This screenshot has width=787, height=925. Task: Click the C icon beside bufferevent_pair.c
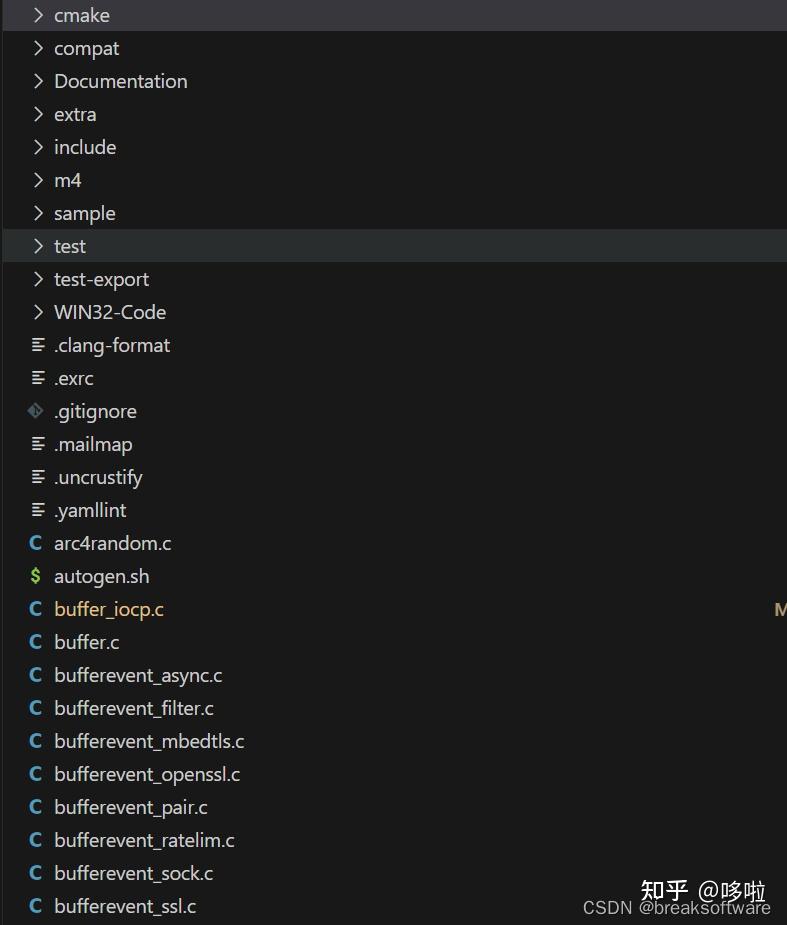point(35,808)
